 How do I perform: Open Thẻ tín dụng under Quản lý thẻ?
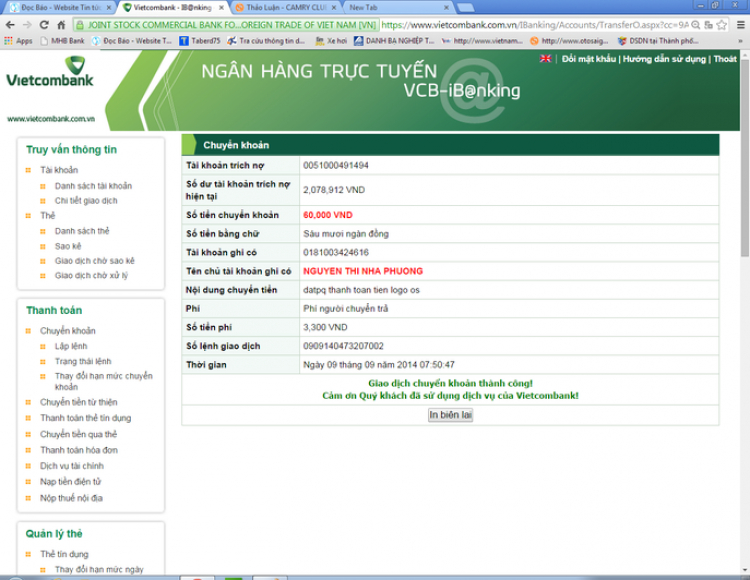(64, 554)
